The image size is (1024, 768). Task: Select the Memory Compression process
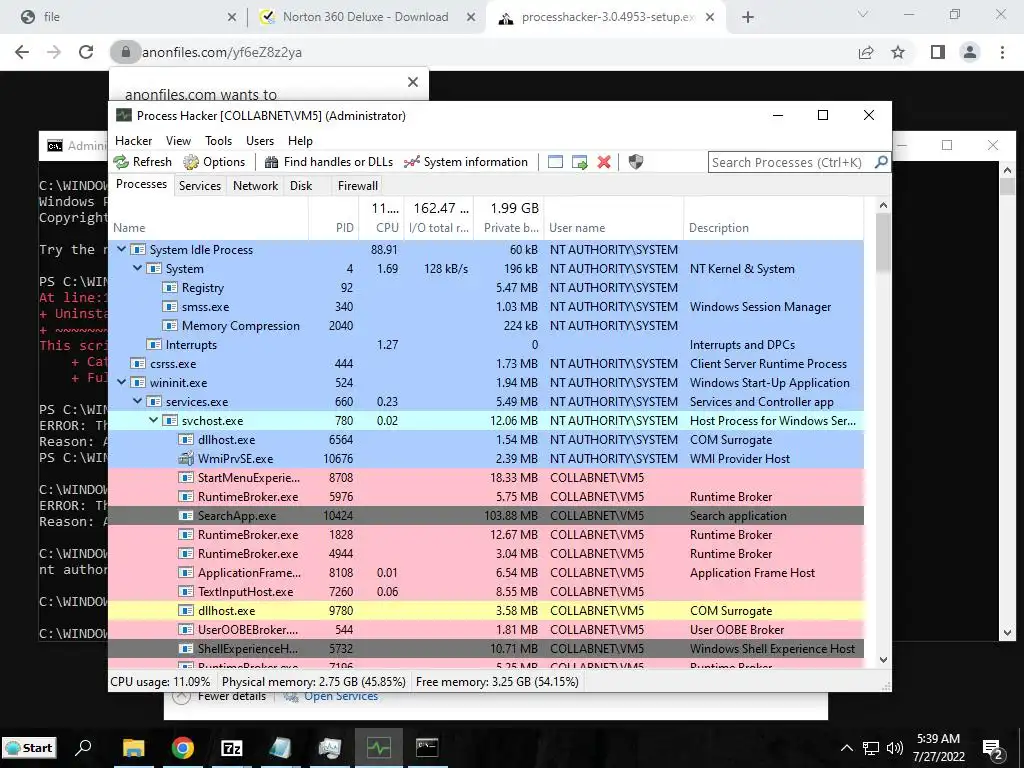tap(486, 325)
